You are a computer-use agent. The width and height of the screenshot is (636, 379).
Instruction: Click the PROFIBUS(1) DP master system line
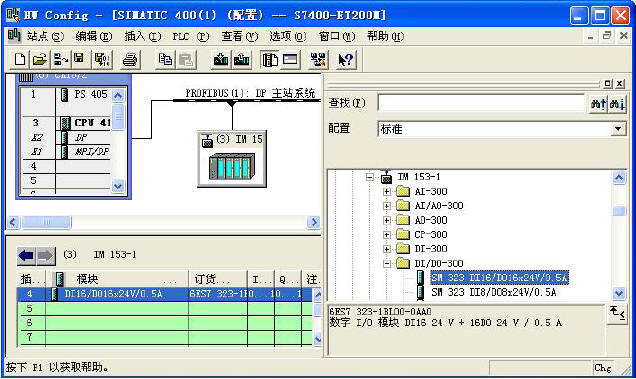[x=247, y=100]
